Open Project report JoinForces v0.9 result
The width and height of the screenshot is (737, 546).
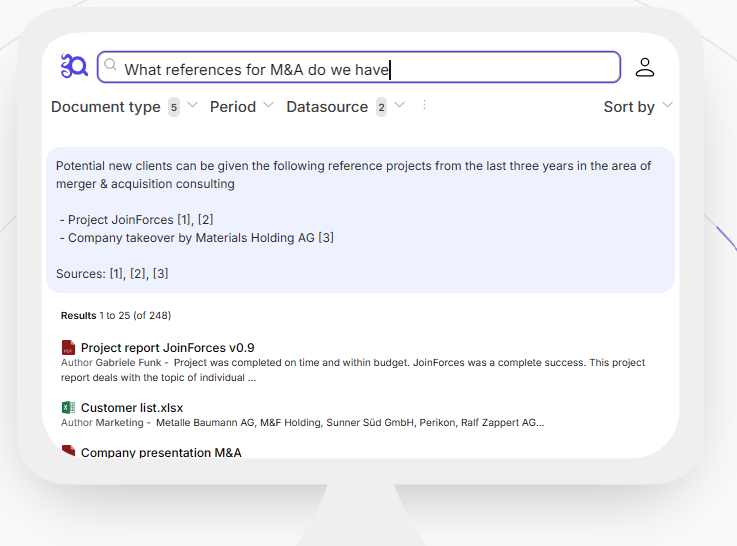pos(167,348)
